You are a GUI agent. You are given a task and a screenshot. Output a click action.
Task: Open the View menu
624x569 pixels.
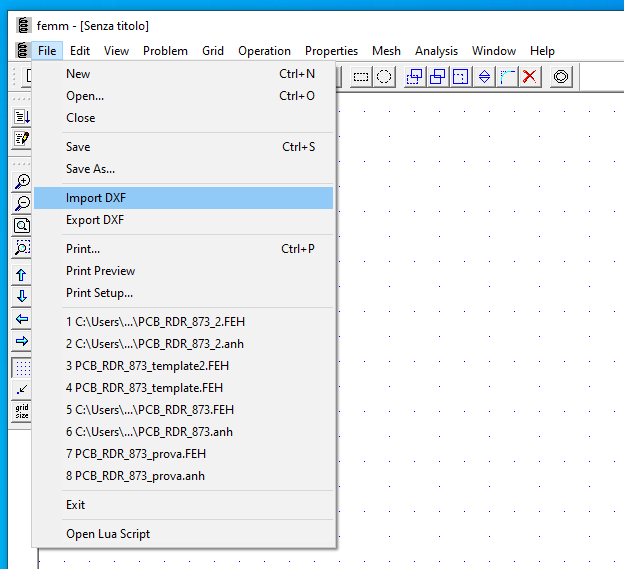(x=116, y=51)
